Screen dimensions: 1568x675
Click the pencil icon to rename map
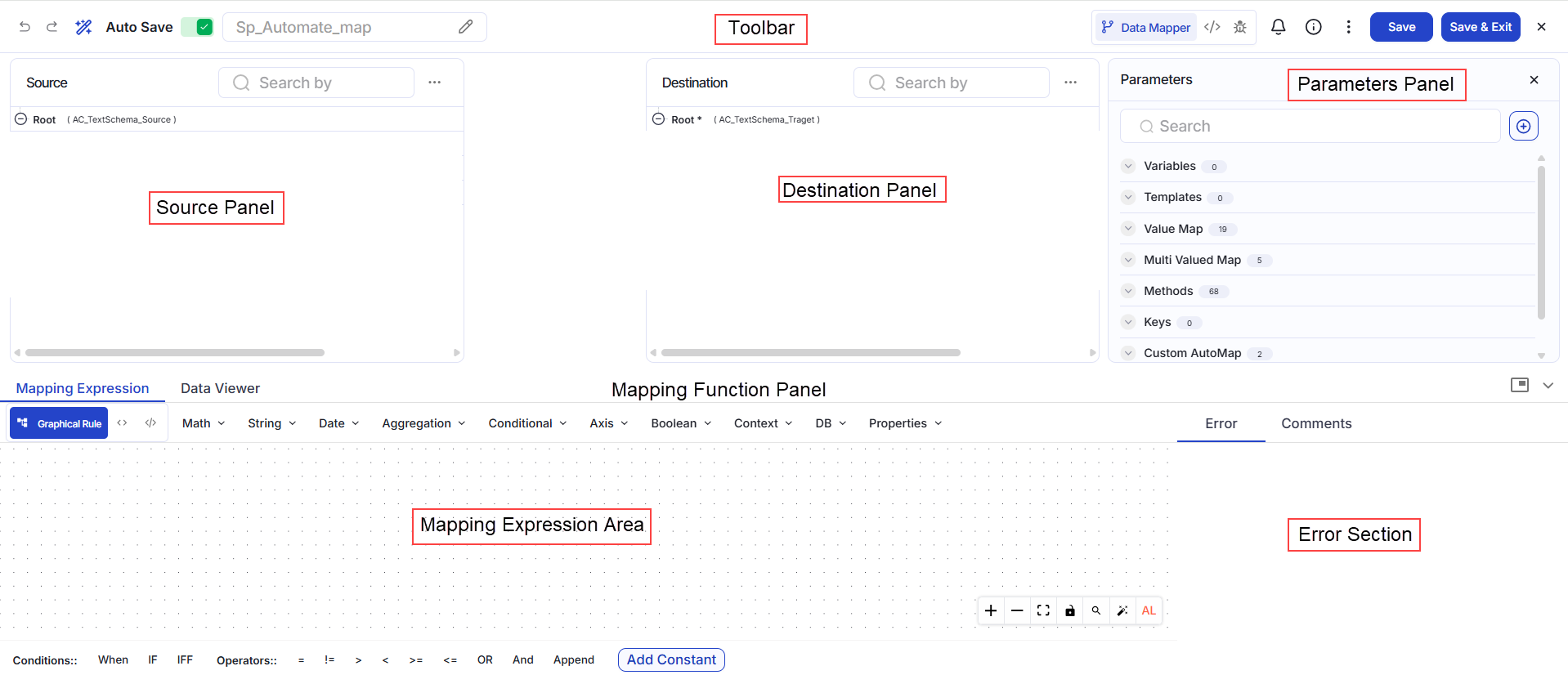pos(465,27)
